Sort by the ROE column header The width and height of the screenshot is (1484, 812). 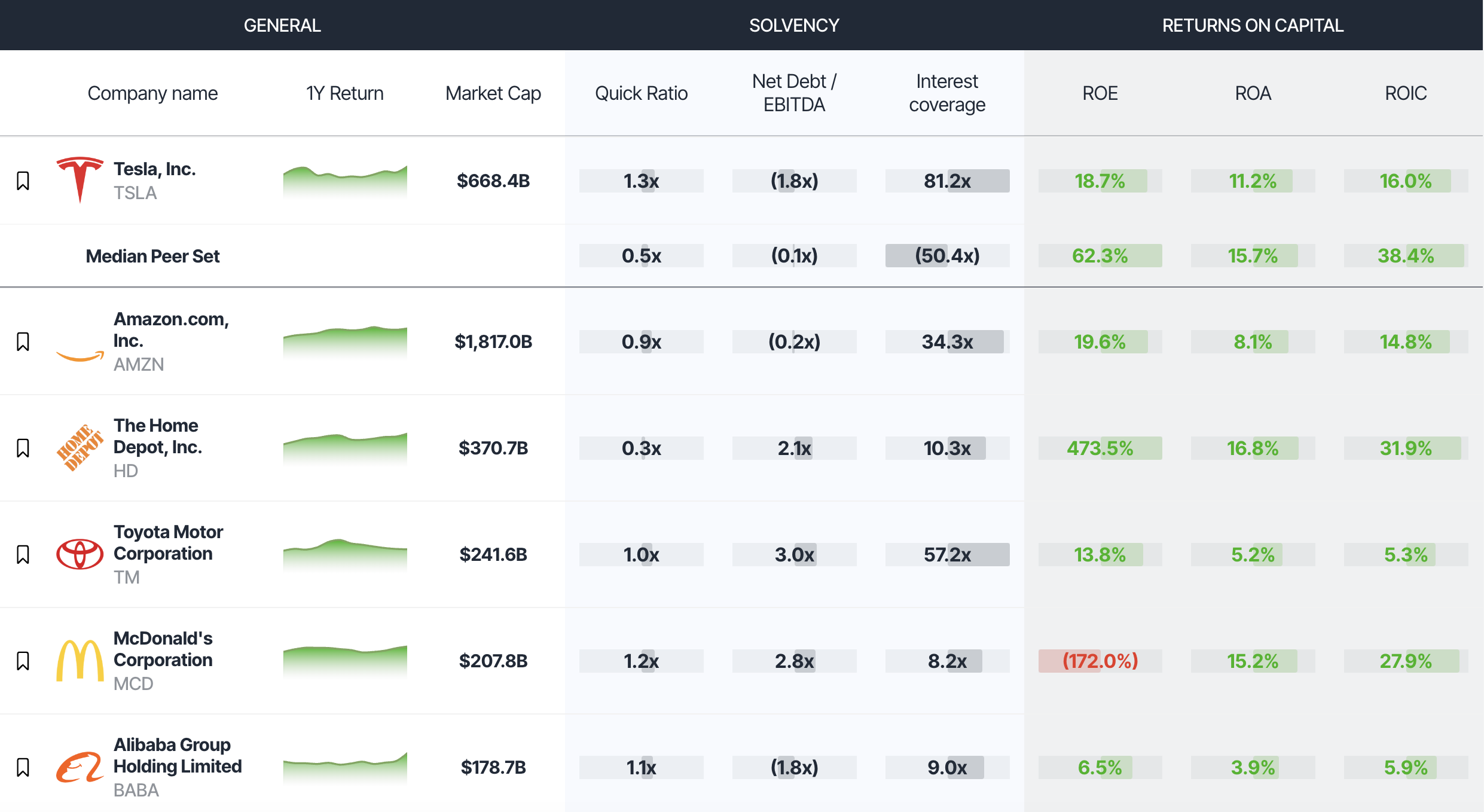coord(1100,93)
